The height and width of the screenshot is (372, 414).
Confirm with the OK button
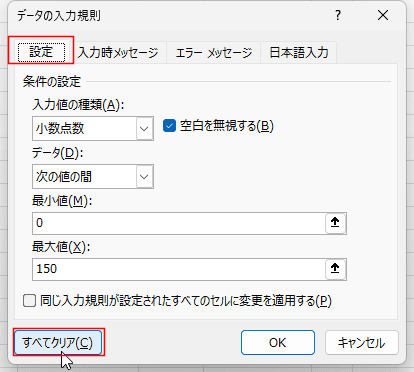coord(278,342)
